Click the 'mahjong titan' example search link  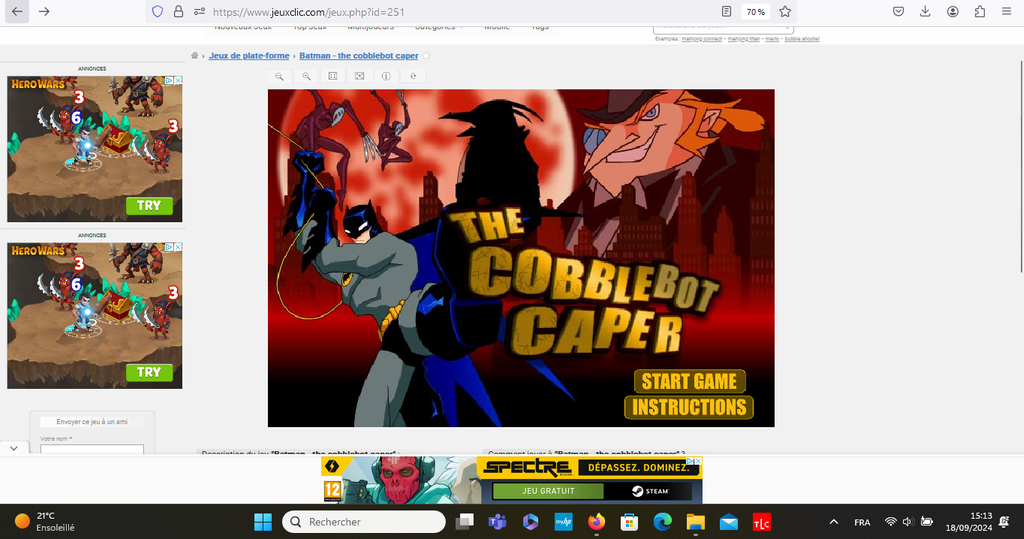[x=744, y=39]
